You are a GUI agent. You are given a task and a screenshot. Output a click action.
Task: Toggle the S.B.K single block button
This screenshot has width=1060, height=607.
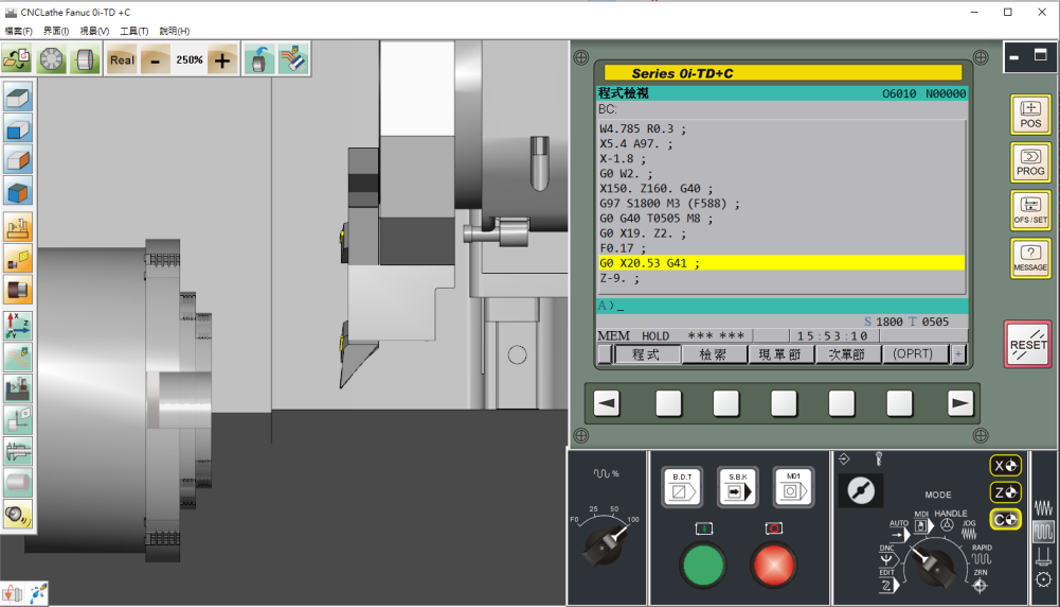[738, 487]
